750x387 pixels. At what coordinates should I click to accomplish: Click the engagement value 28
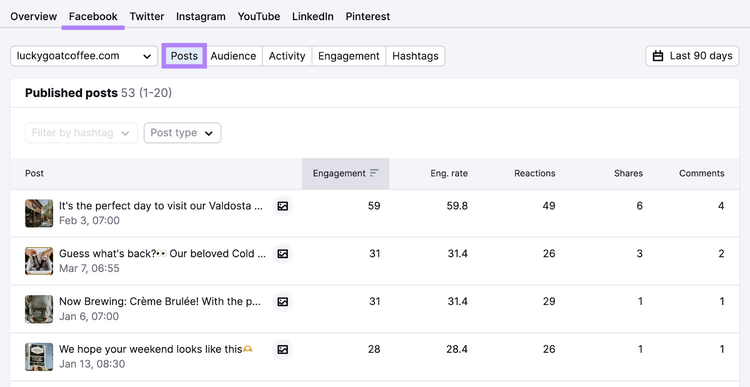coord(374,350)
